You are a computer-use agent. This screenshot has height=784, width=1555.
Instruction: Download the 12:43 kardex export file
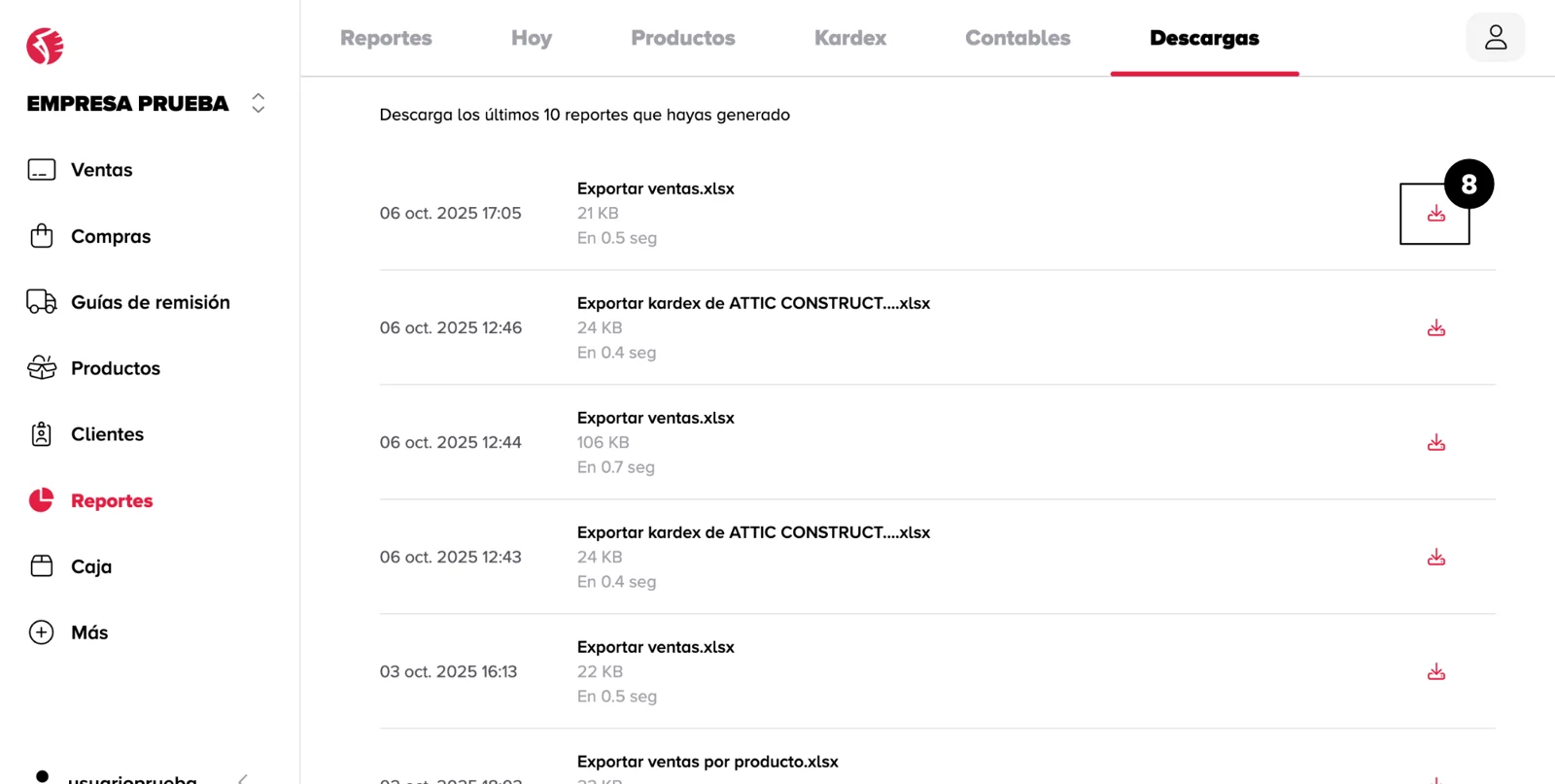(1435, 558)
